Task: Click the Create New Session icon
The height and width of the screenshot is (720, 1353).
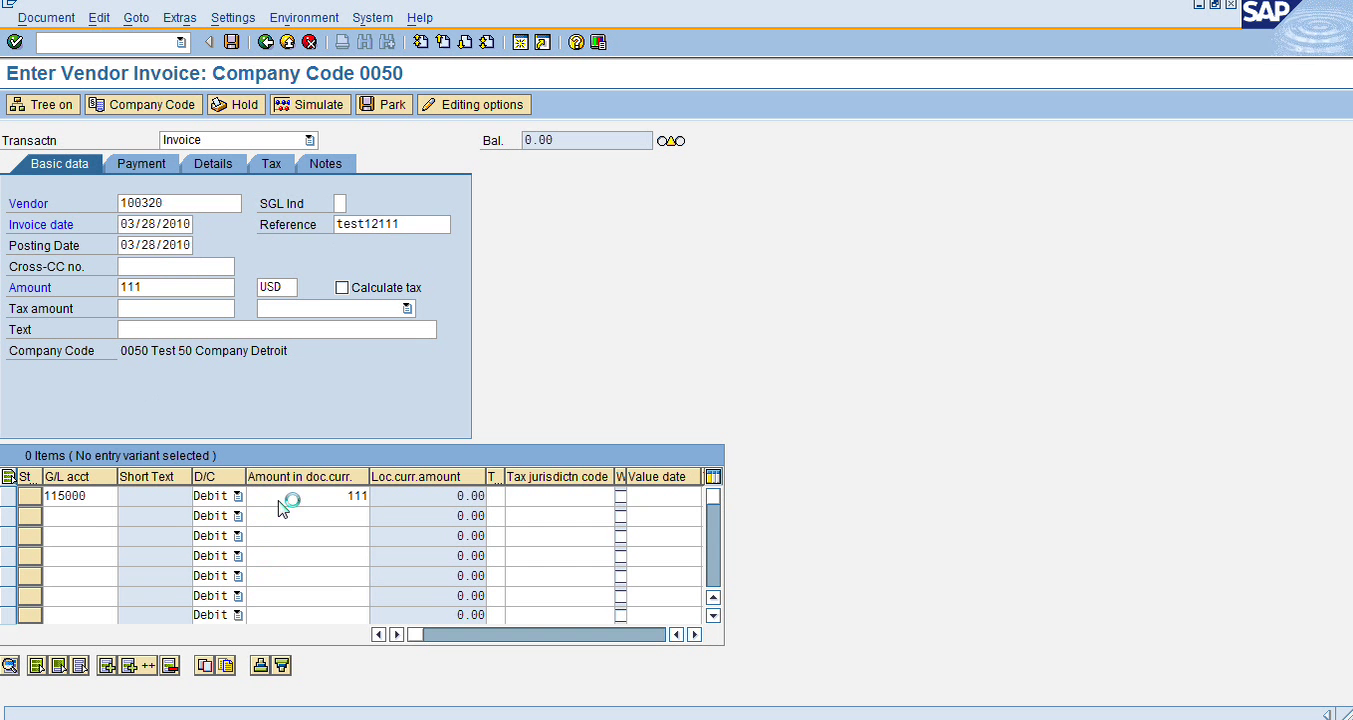Action: click(520, 42)
